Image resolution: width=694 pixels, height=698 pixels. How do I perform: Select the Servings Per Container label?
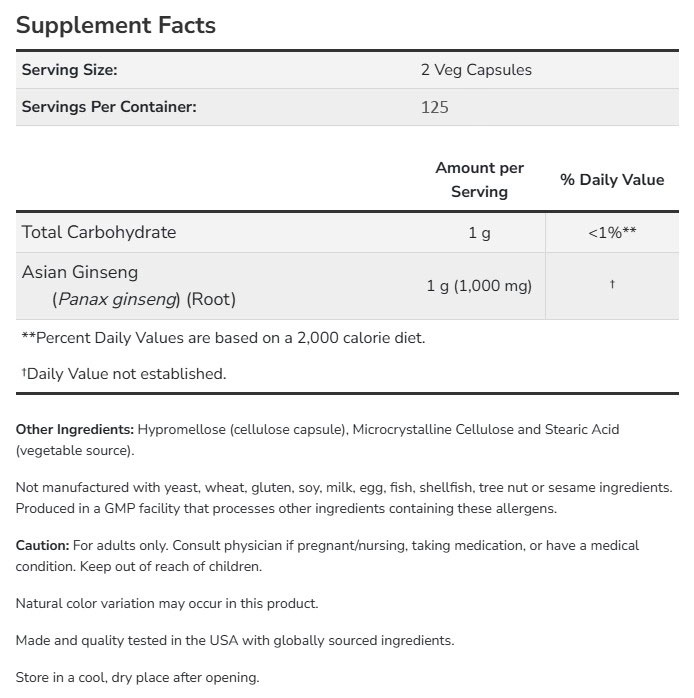[x=109, y=107]
